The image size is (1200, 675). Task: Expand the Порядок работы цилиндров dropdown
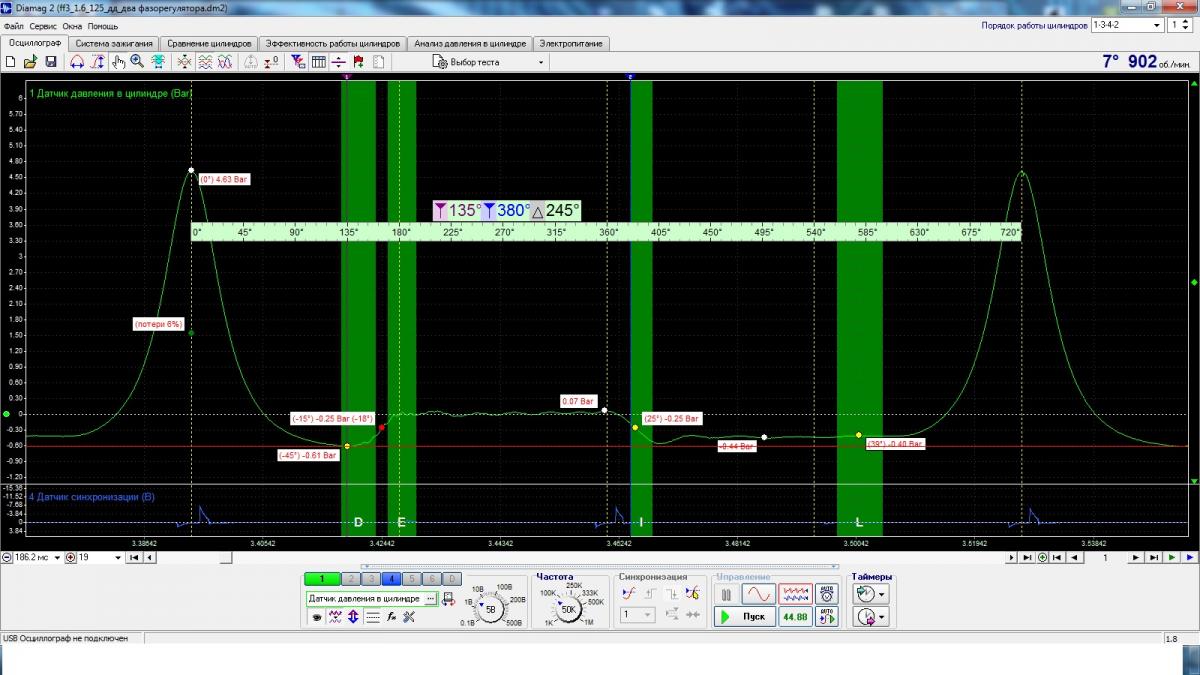pos(1156,24)
